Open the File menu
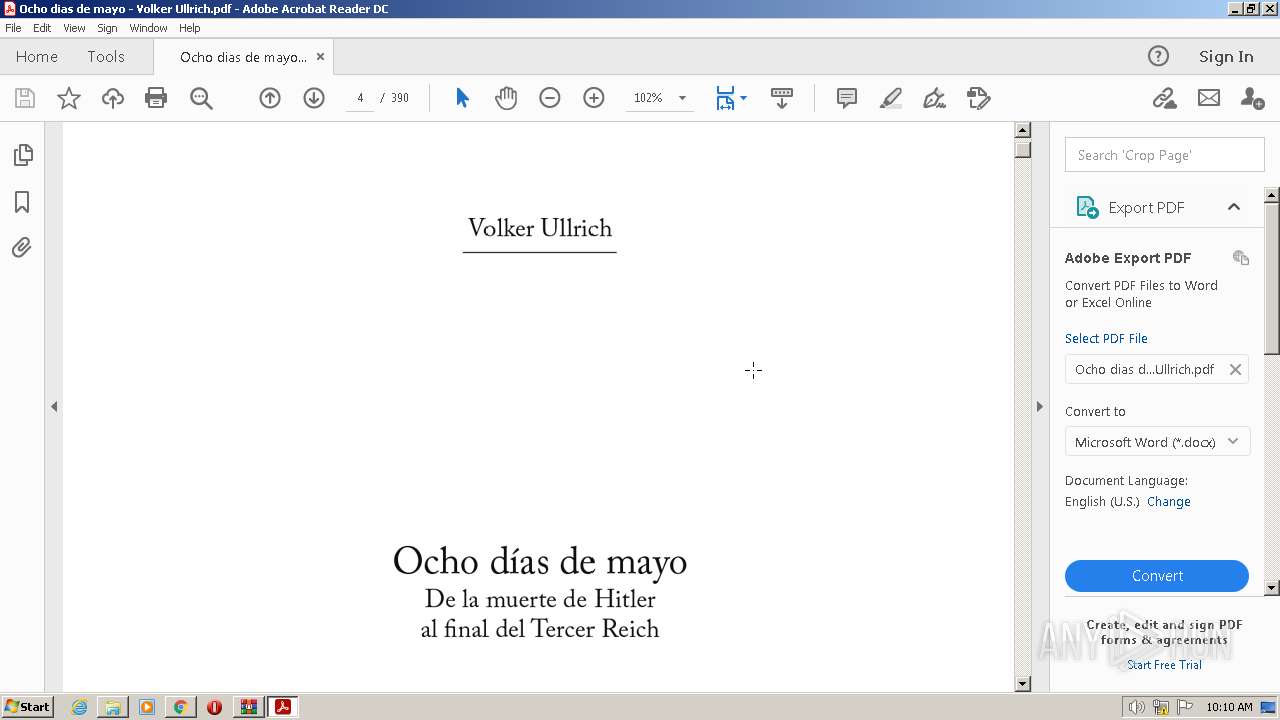Screen dimensions: 1280x720 13,28
